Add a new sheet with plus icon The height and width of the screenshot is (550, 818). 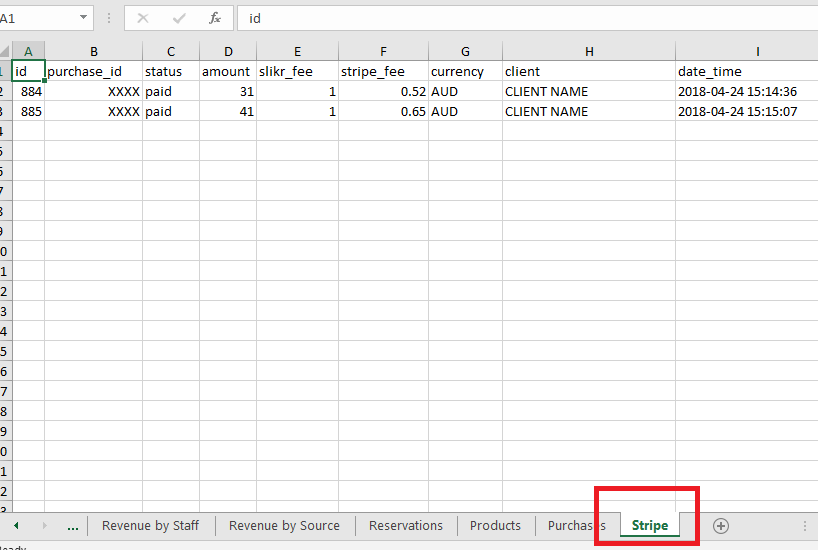coord(720,525)
